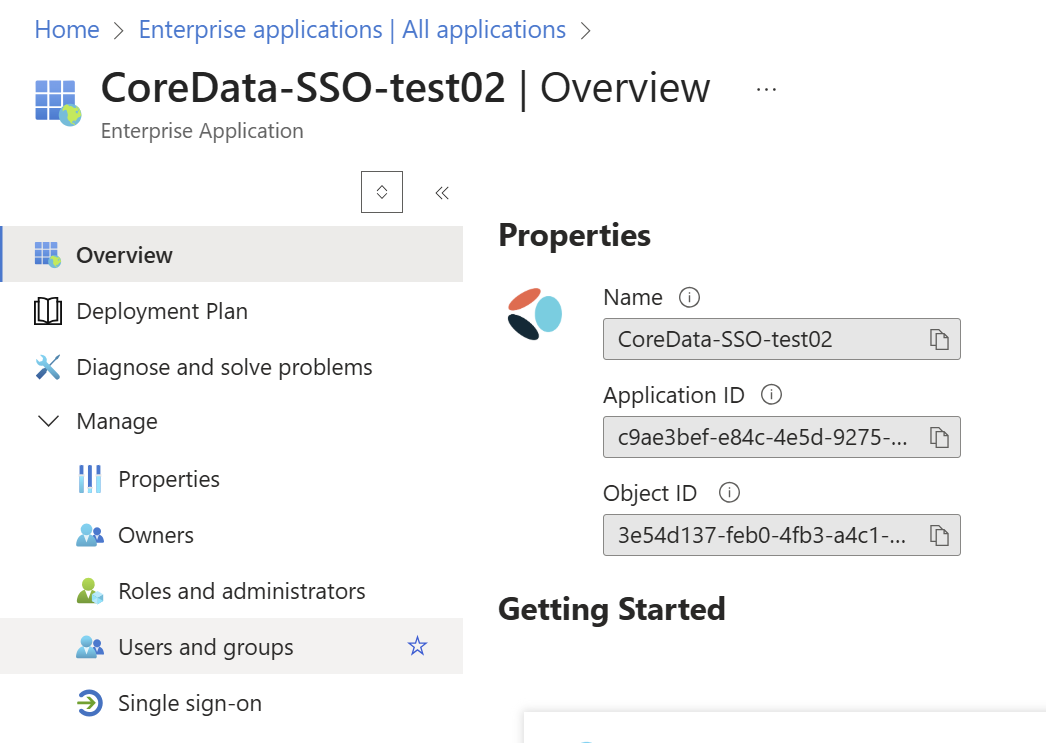Screen dimensions: 1046x743
Task: Open Deployment Plan page
Action: 161,311
